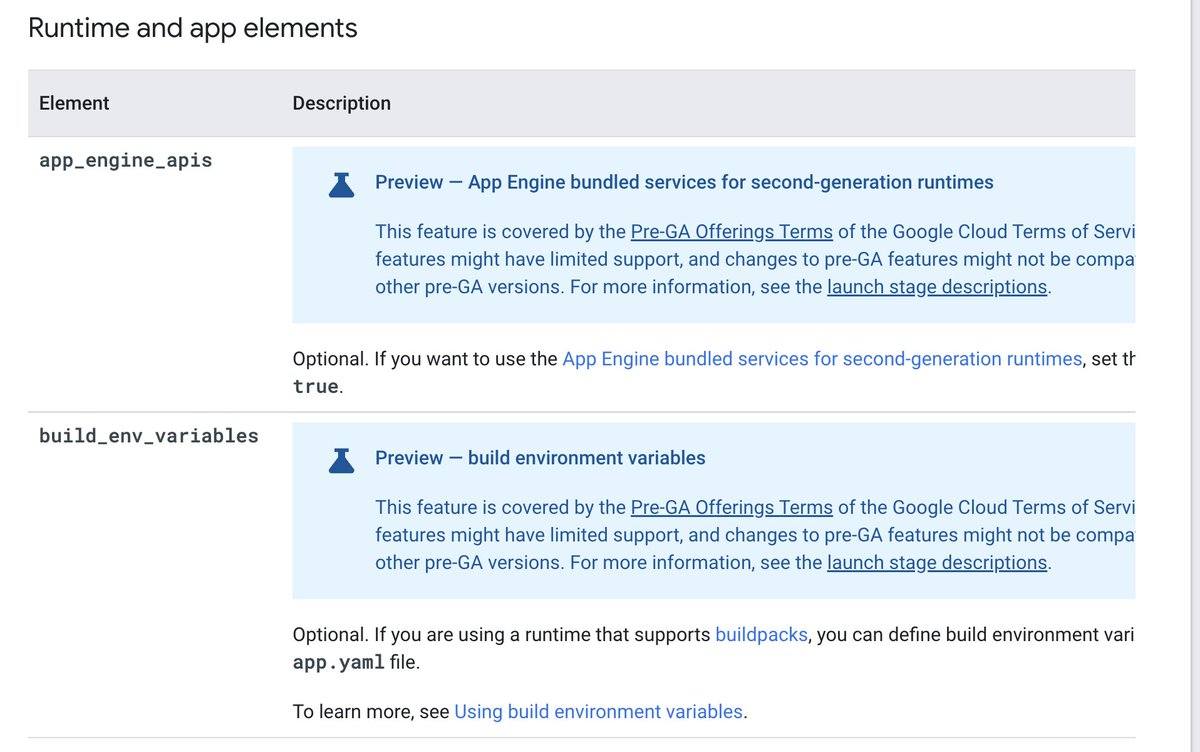Open Using build environment variables link
Viewport: 1200px width, 752px height.
[x=598, y=712]
